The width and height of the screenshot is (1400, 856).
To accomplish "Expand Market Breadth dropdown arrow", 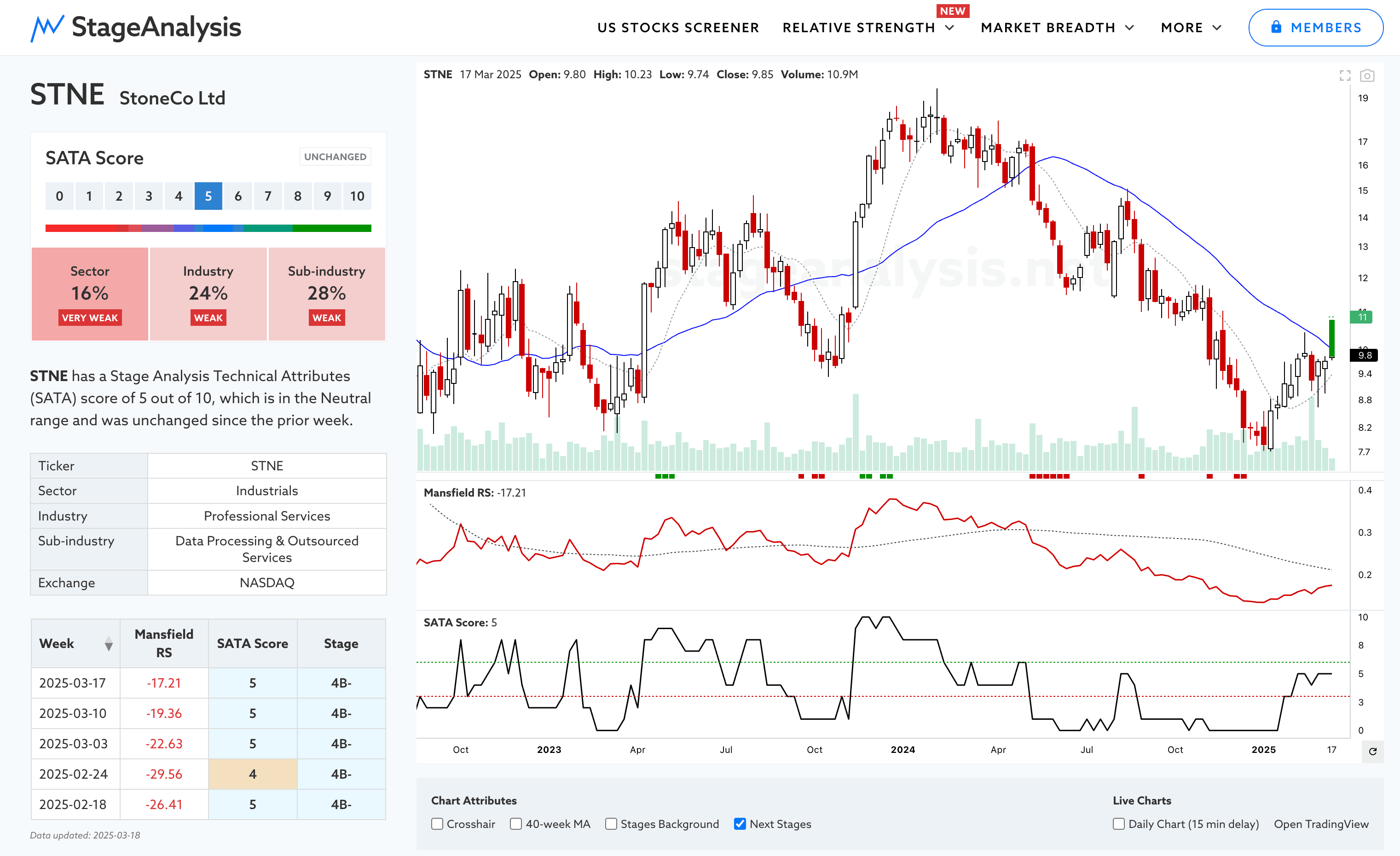I will pos(1129,28).
